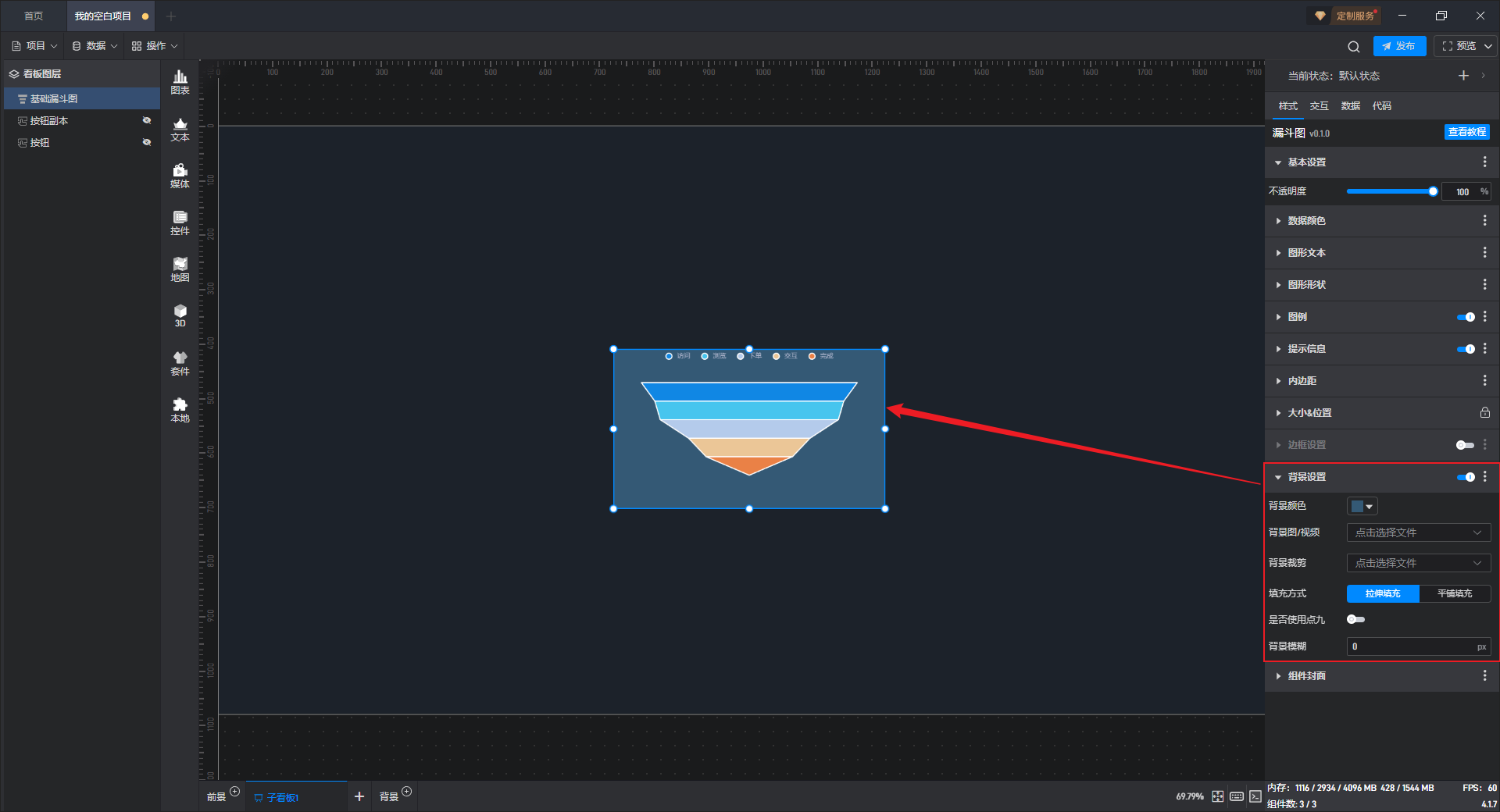Viewport: 1500px width, 812px height.
Task: Switch to the 数据 properties tab
Action: [1350, 106]
